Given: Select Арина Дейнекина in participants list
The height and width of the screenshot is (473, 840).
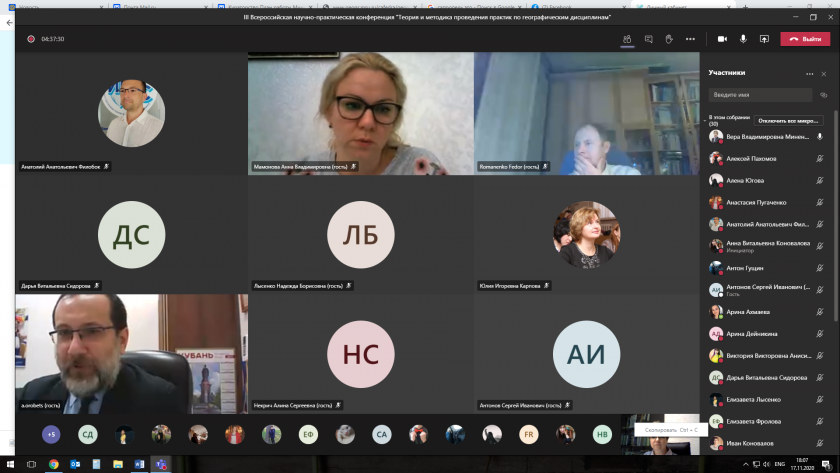Looking at the screenshot, I should tap(752, 333).
